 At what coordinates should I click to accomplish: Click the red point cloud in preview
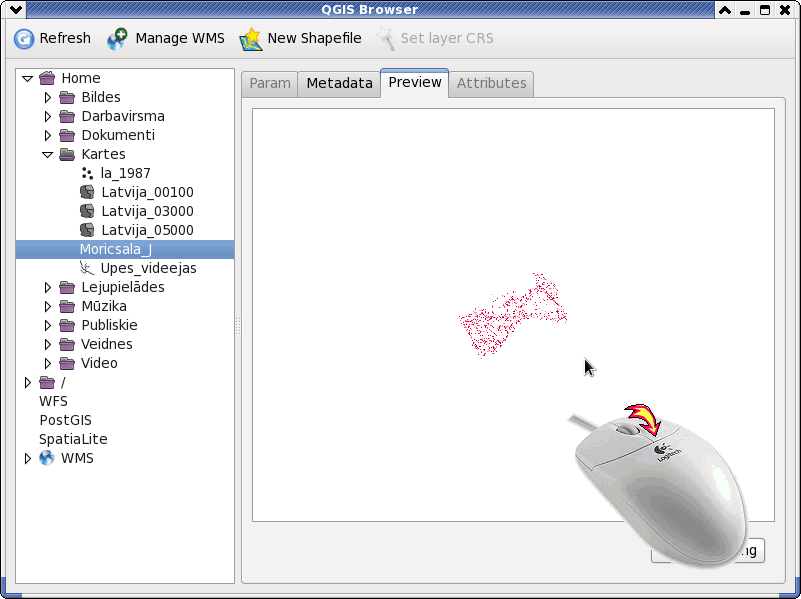pyautogui.click(x=512, y=315)
